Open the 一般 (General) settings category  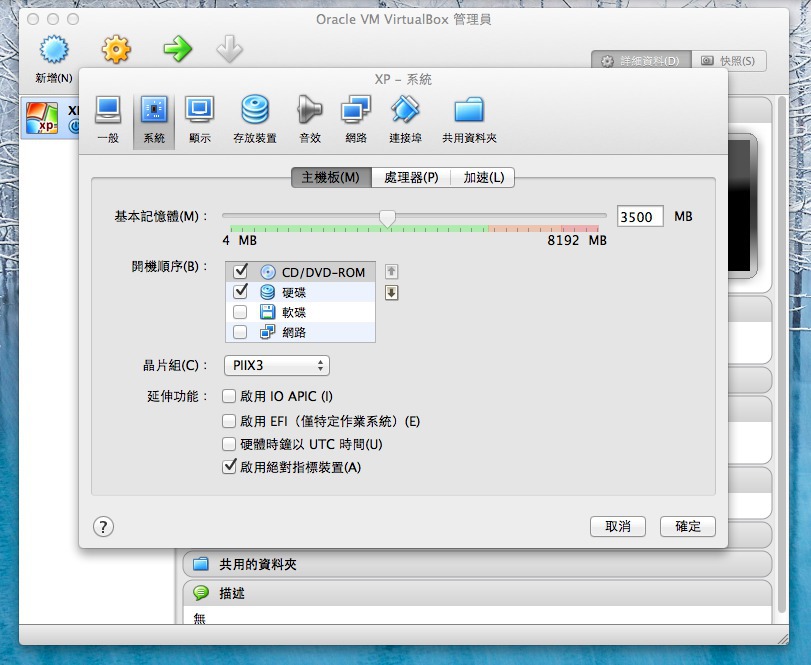click(108, 120)
